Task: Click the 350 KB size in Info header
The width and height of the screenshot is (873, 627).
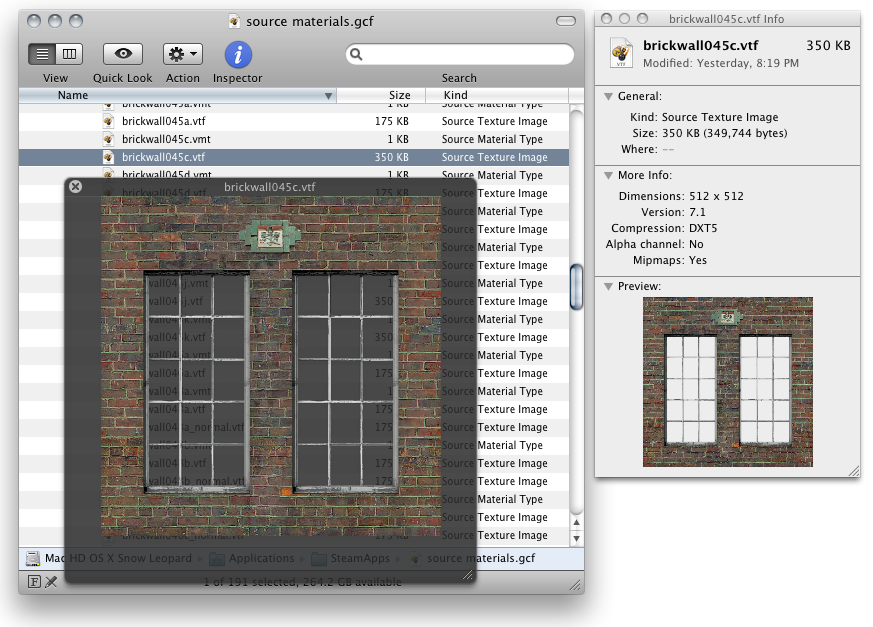Action: 828,46
